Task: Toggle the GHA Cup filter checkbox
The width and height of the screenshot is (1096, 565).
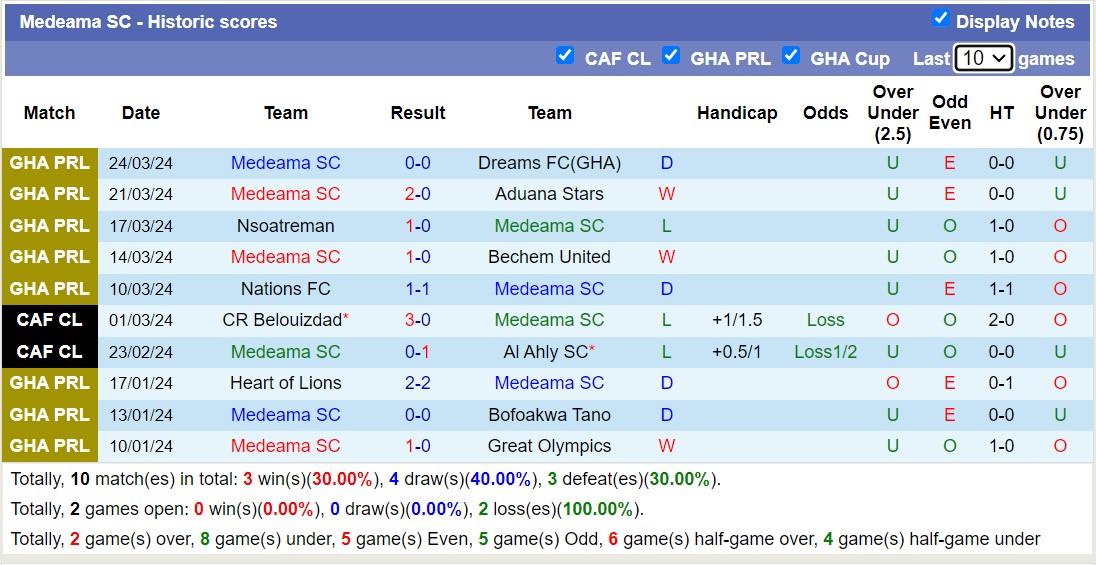Action: 791,55
